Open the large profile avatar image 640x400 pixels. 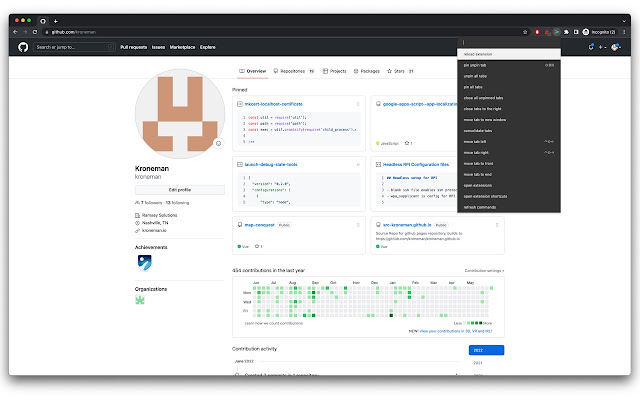point(180,114)
